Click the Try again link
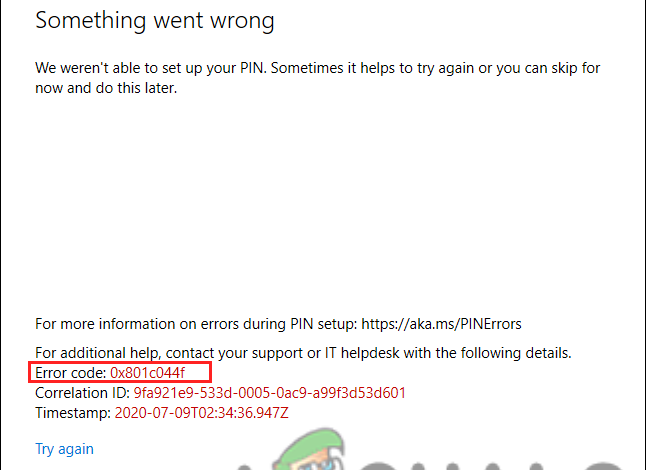Image resolution: width=646 pixels, height=470 pixels. (x=64, y=449)
